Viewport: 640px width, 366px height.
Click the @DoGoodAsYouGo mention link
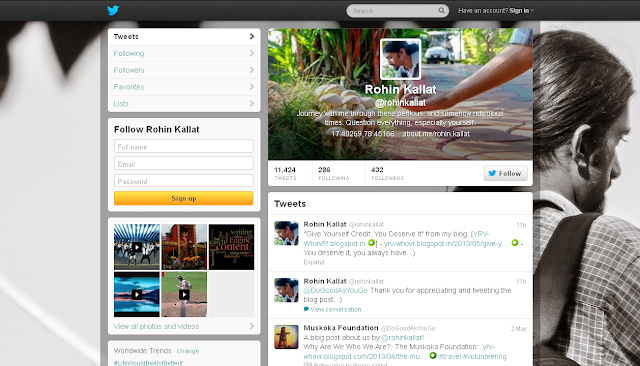336,291
